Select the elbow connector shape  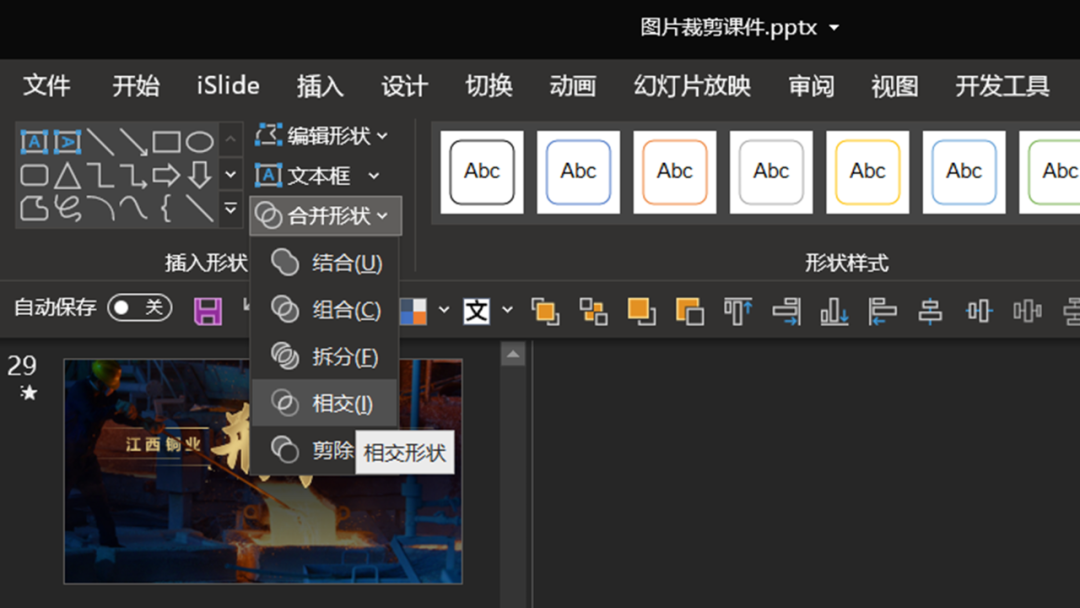pyautogui.click(x=101, y=176)
